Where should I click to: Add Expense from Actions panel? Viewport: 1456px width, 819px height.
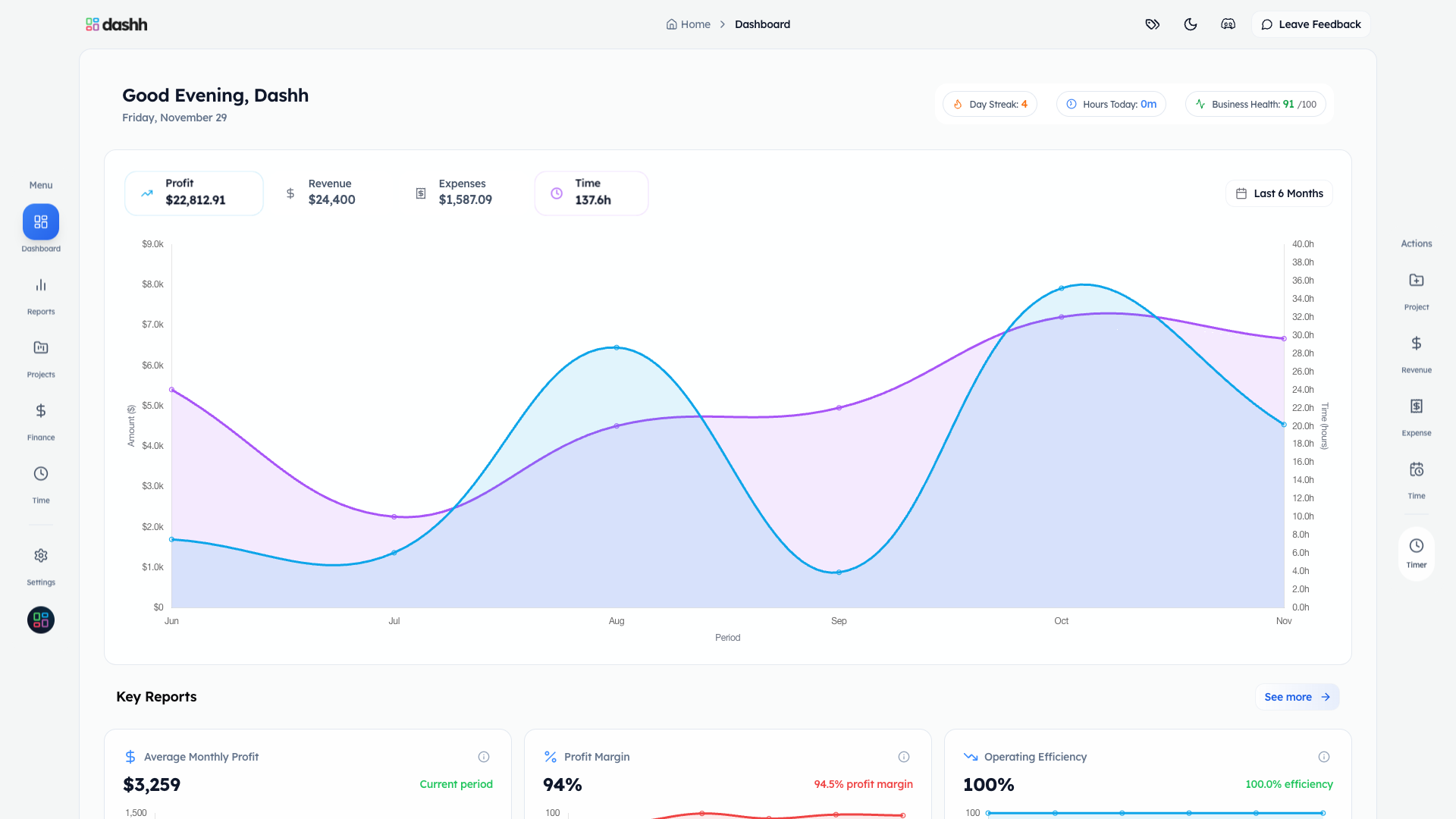pos(1417,406)
